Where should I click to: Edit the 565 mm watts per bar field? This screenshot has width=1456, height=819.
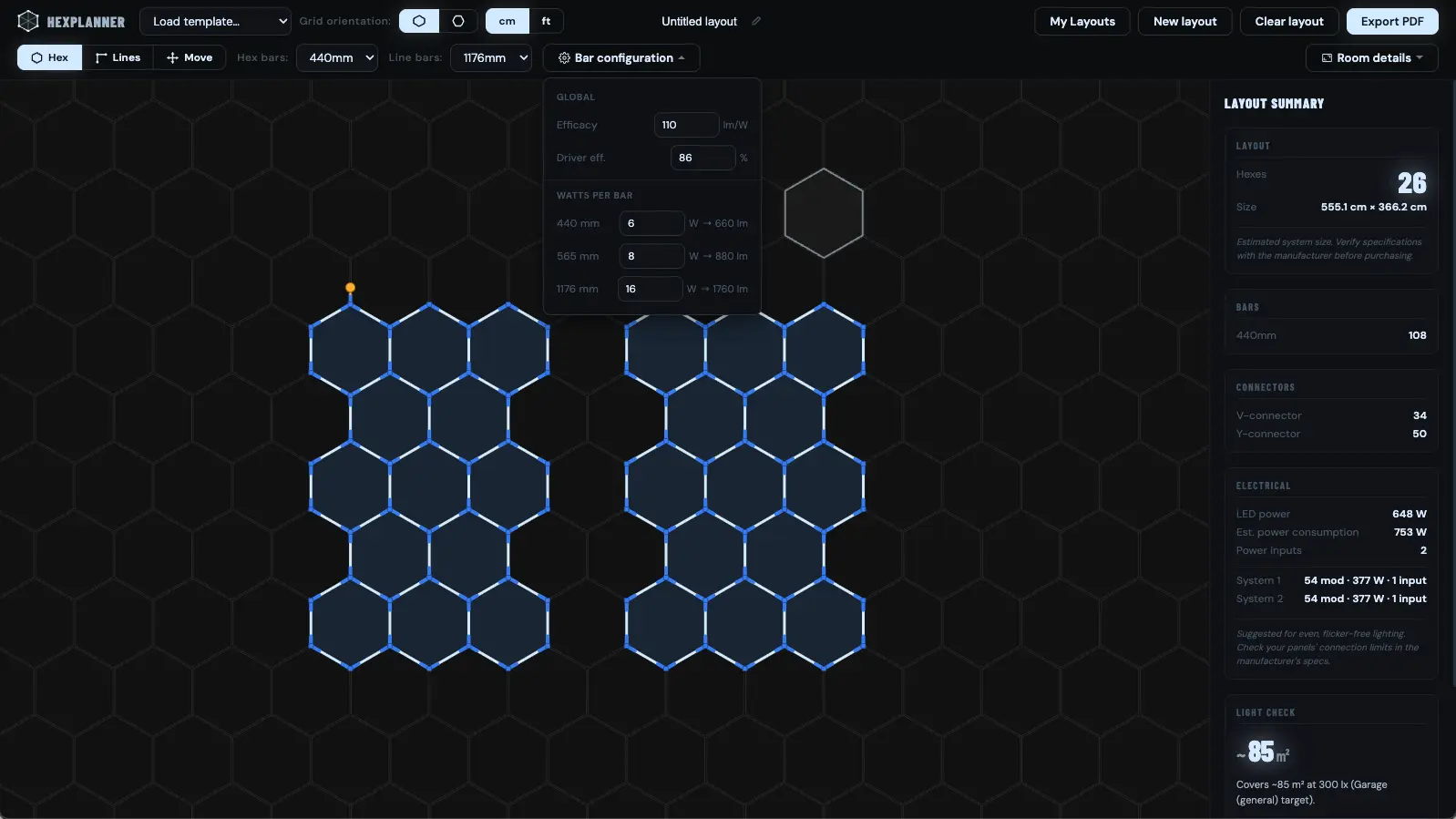[x=651, y=256]
